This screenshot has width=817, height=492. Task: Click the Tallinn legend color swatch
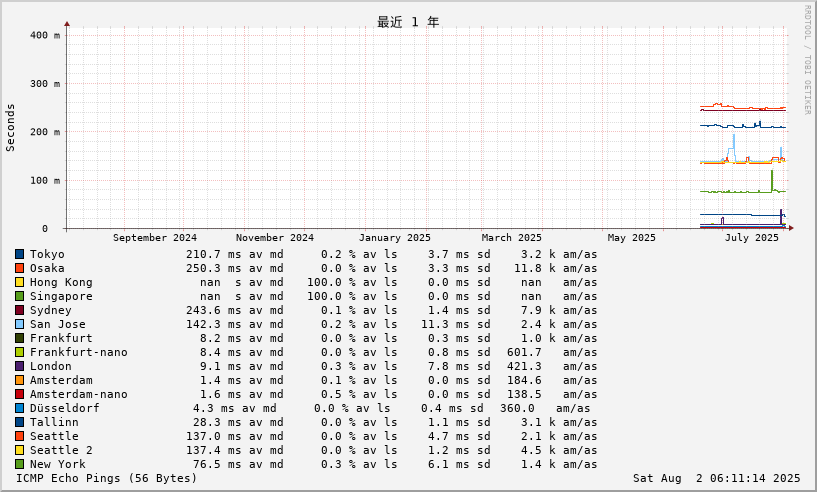[x=19, y=423]
